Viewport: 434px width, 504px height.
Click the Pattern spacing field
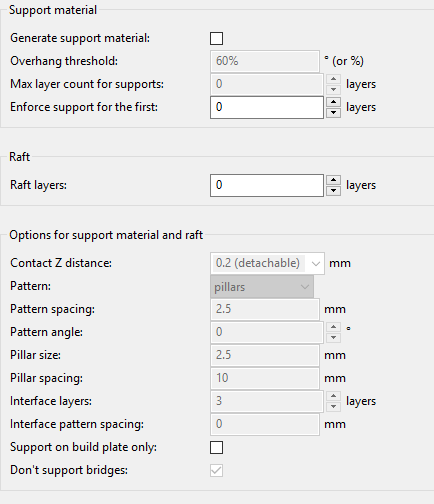click(x=265, y=309)
